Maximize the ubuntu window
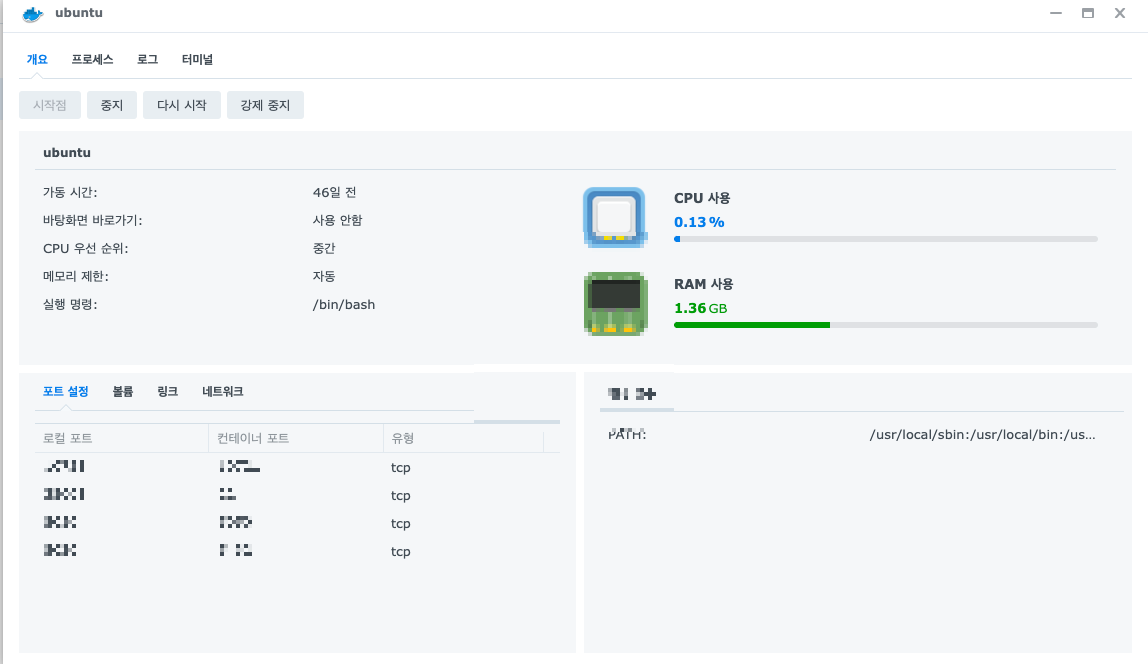1148x664 pixels. point(1088,13)
